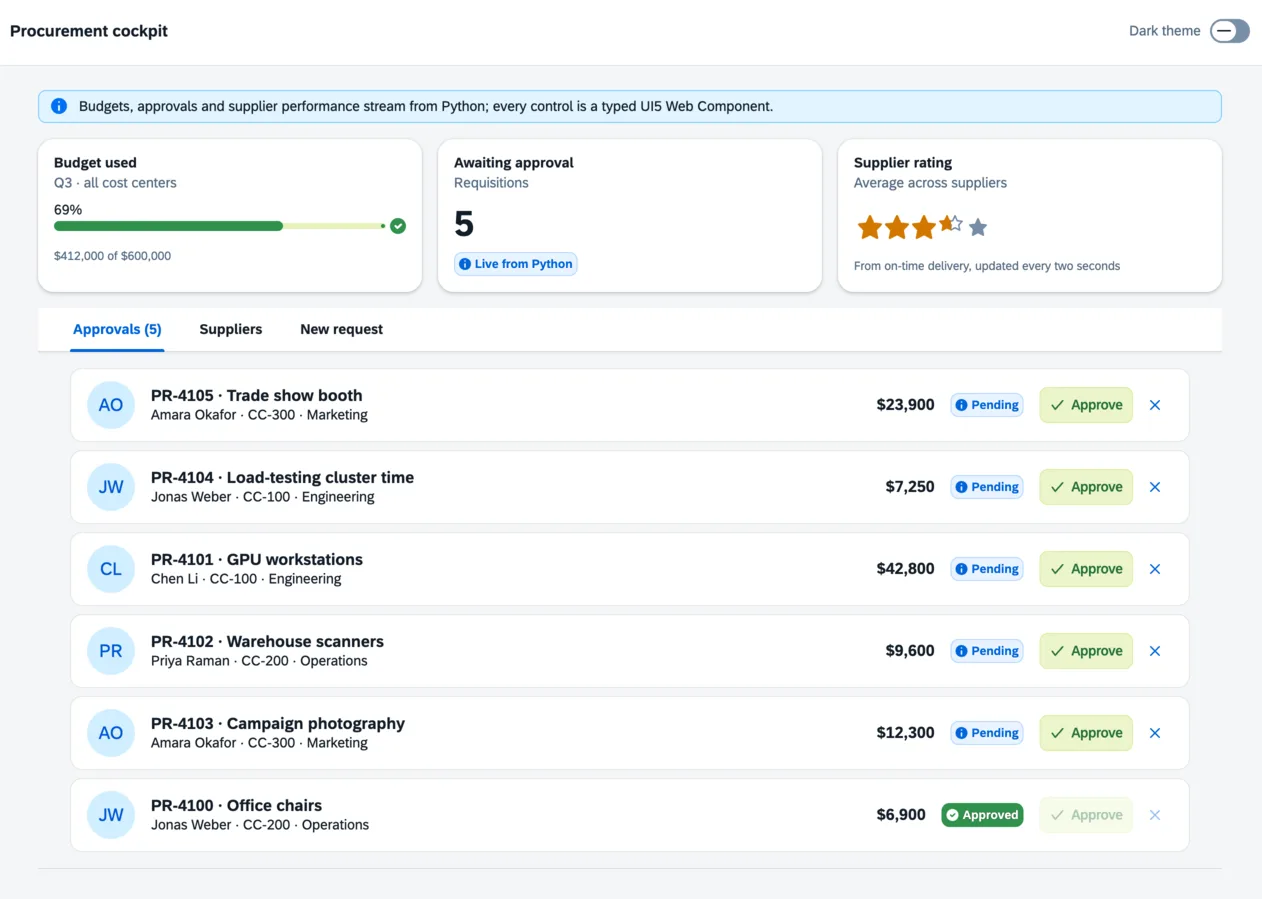This screenshot has width=1262, height=899.
Task: Click the title PR-4105 · Trade show booth
Action: pos(257,395)
